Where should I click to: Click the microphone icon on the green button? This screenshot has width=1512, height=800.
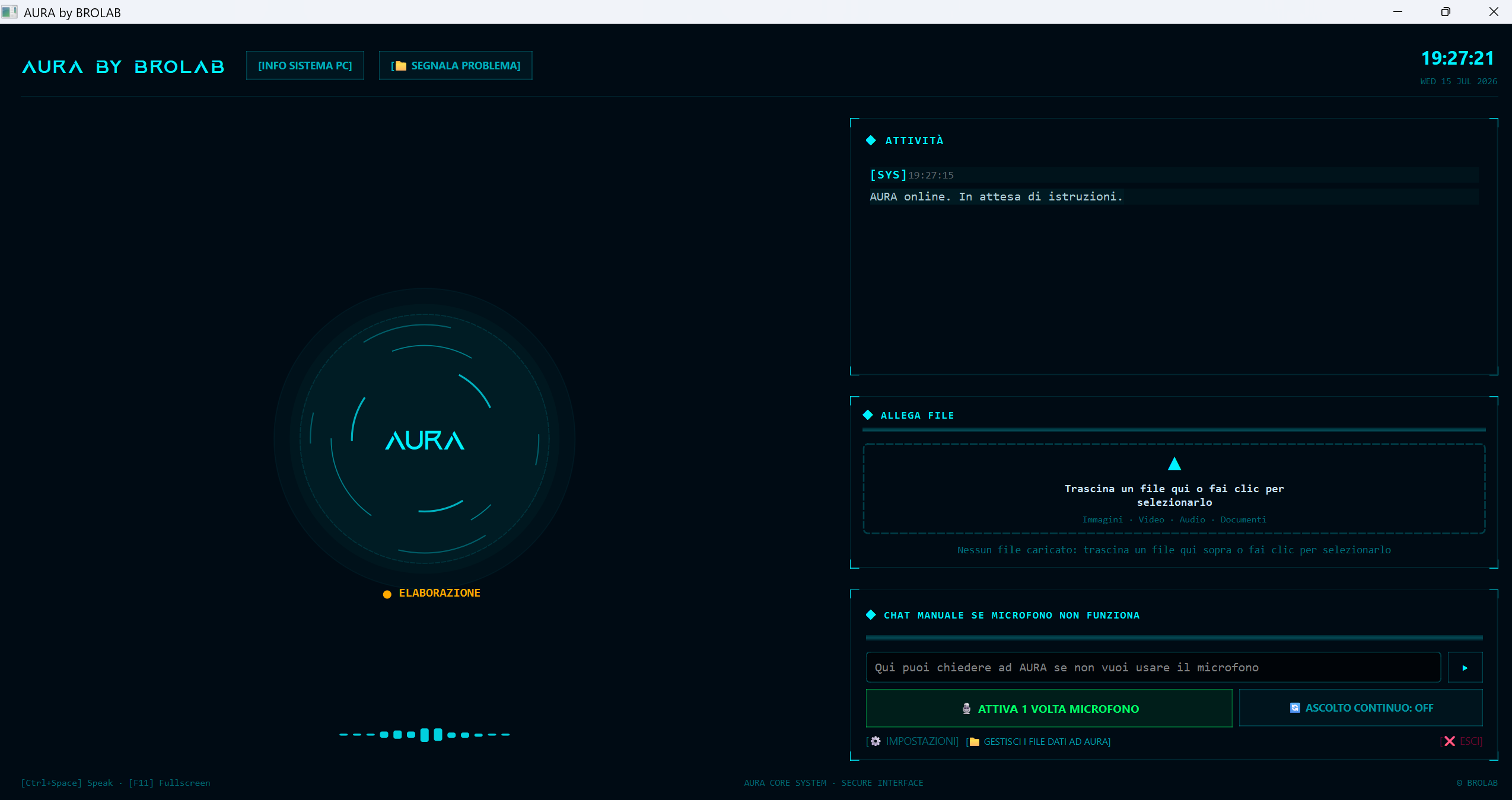coord(966,709)
